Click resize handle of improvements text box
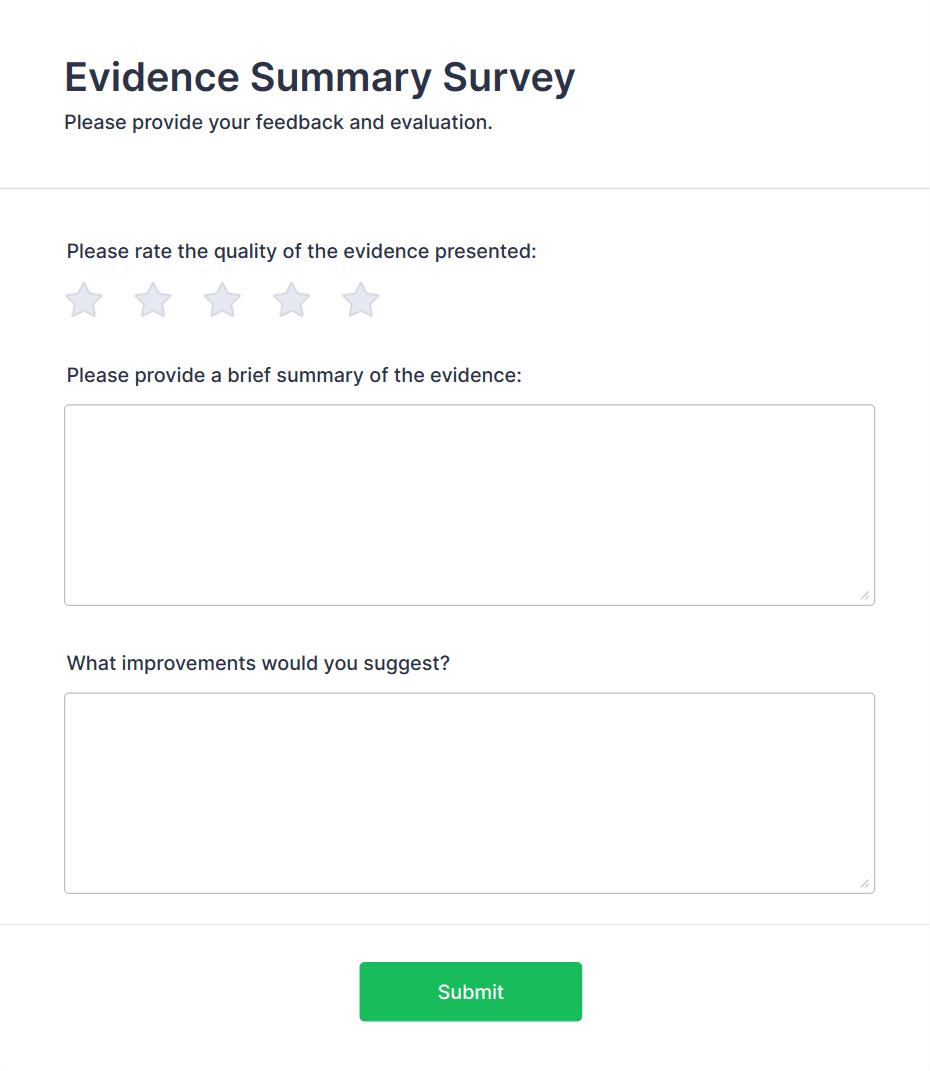Screen dimensions: 930x1071 tap(865, 884)
